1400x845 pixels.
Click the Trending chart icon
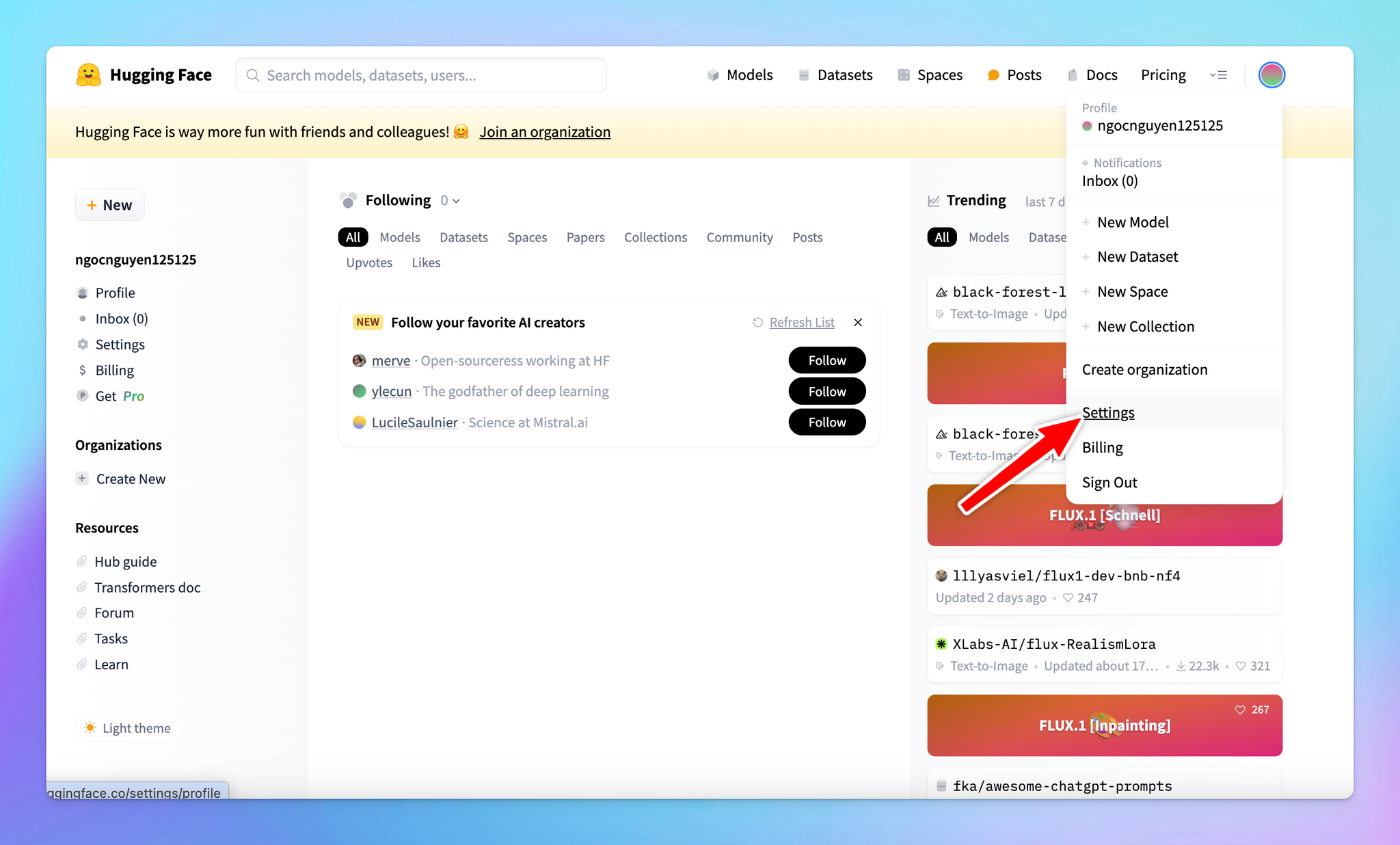click(934, 201)
